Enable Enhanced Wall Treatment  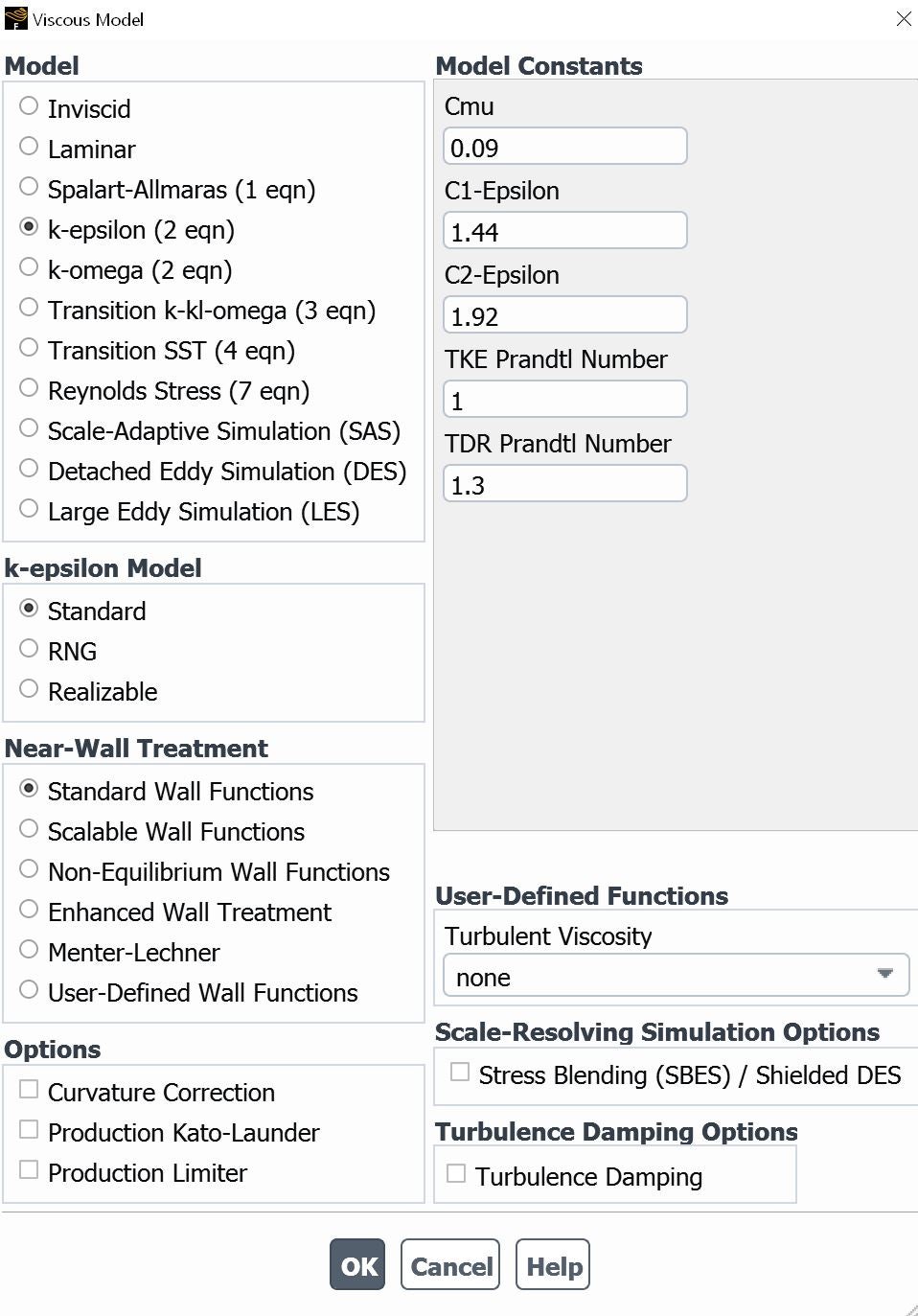click(x=29, y=910)
